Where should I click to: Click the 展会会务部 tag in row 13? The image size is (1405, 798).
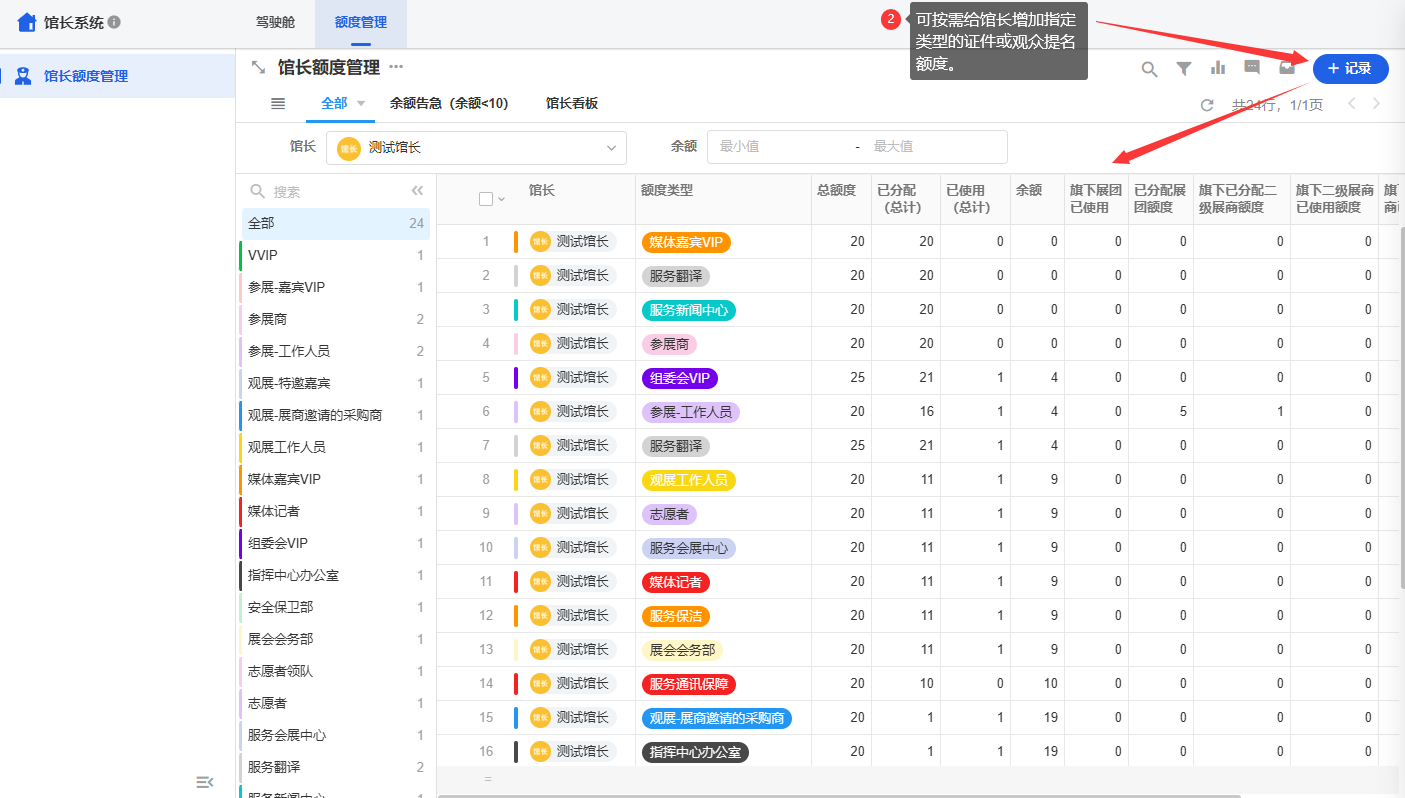point(682,650)
